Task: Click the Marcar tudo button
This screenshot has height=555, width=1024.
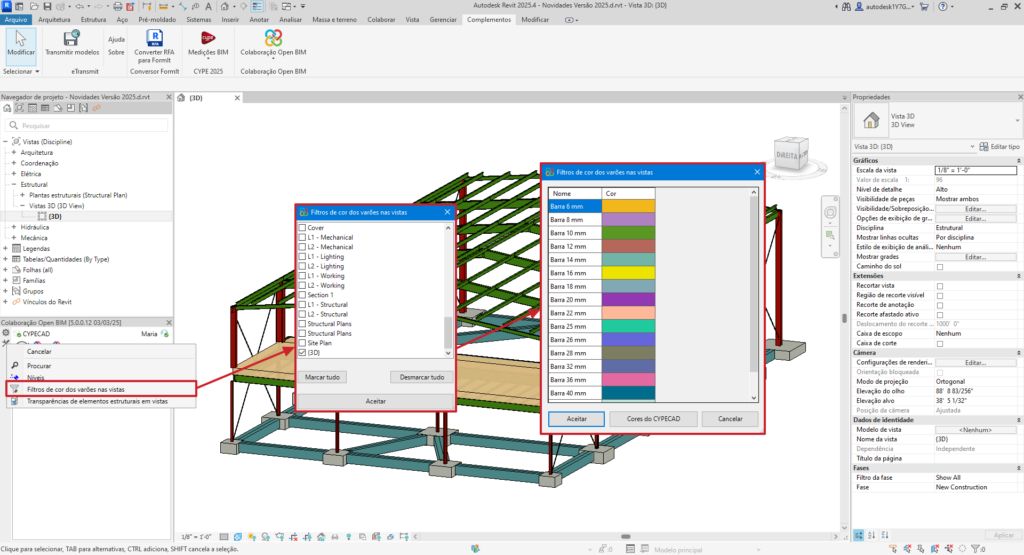Action: coord(323,377)
